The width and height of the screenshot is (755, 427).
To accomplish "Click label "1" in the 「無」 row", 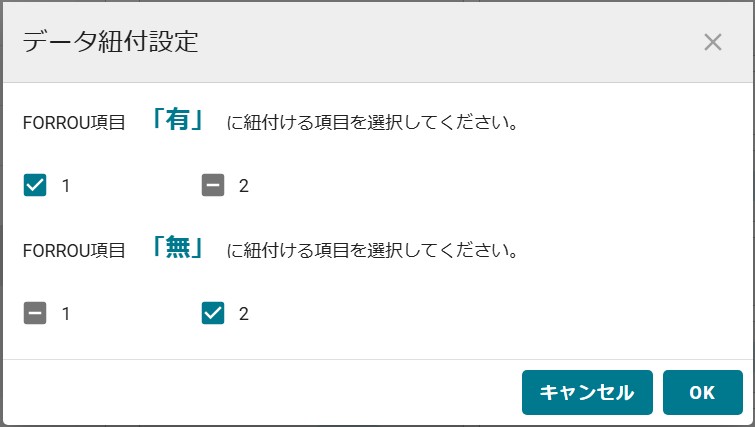I will [x=66, y=314].
